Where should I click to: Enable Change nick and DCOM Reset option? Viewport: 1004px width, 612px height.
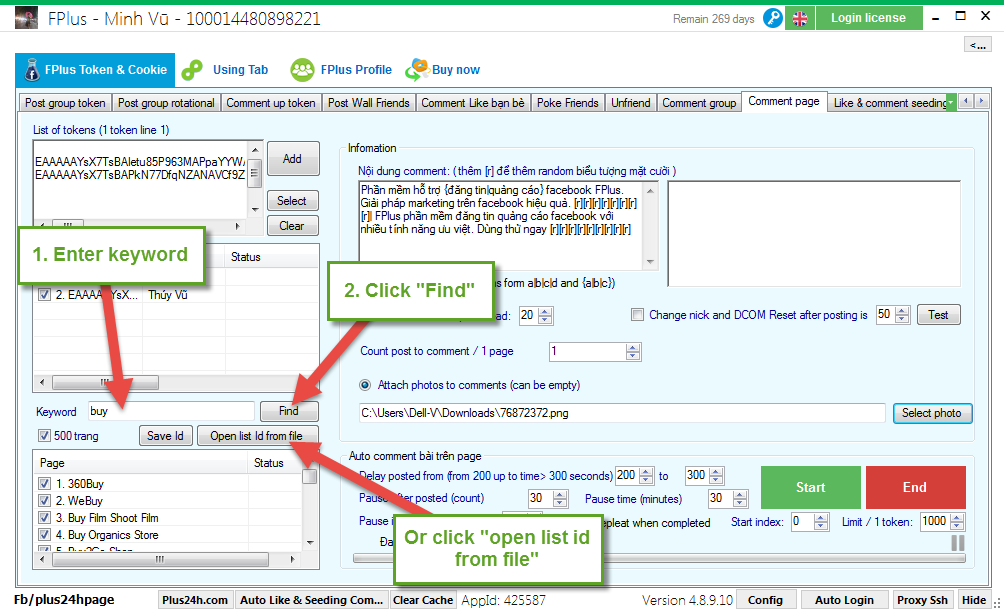coord(638,315)
